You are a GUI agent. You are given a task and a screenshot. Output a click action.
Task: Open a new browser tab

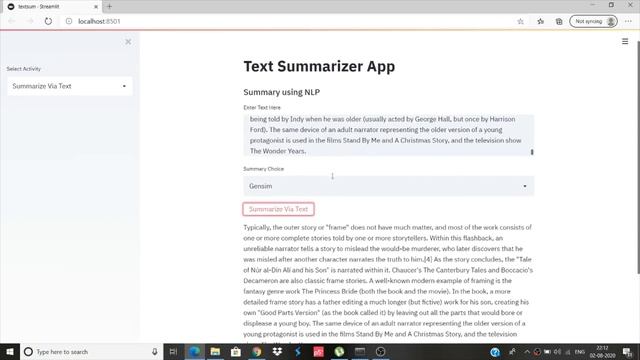coord(109,7)
